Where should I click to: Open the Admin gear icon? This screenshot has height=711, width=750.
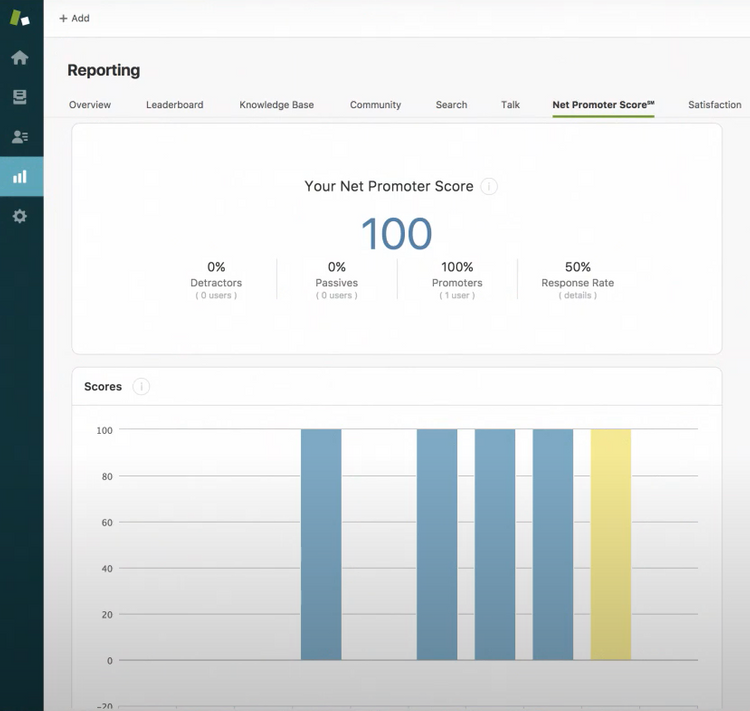pos(20,216)
